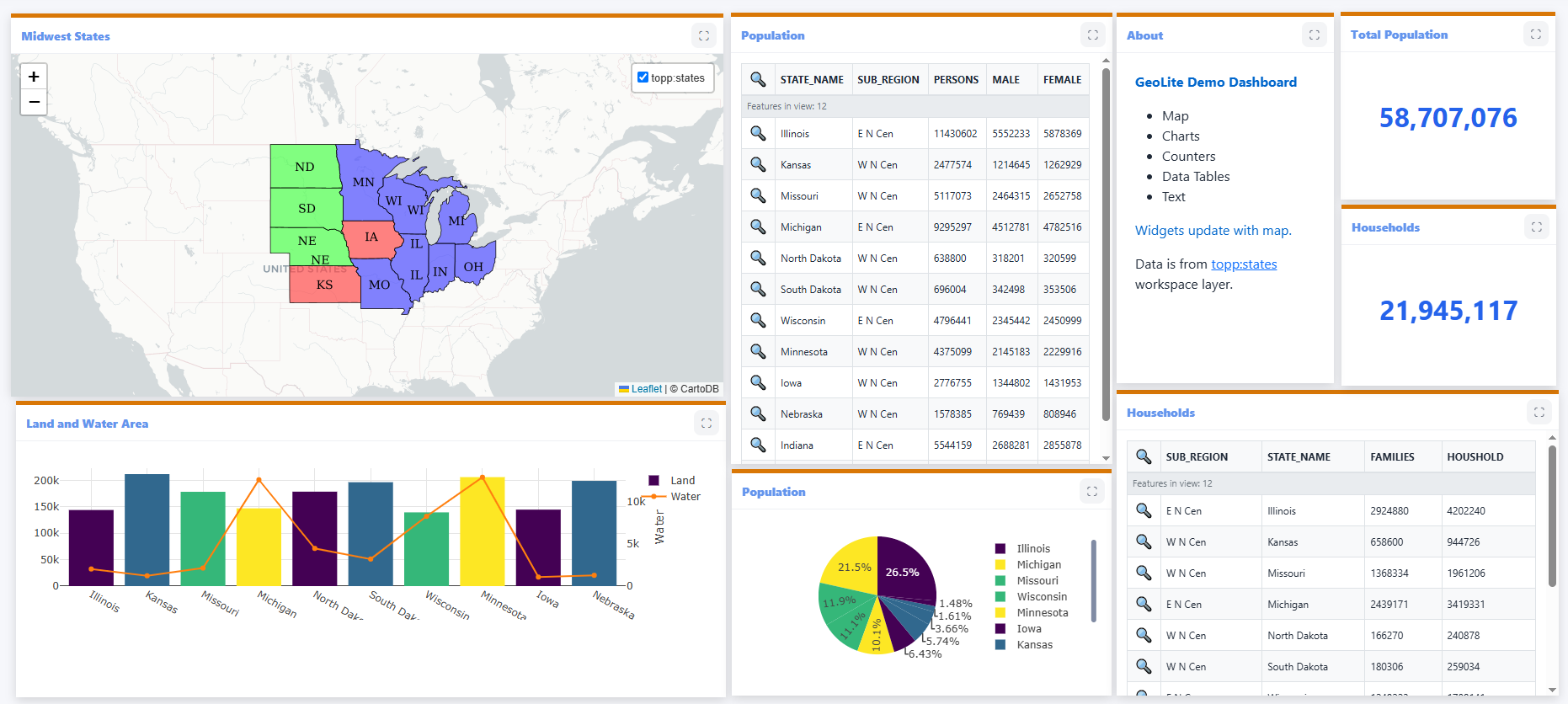Toggle the topp:states layer checkbox

point(643,77)
